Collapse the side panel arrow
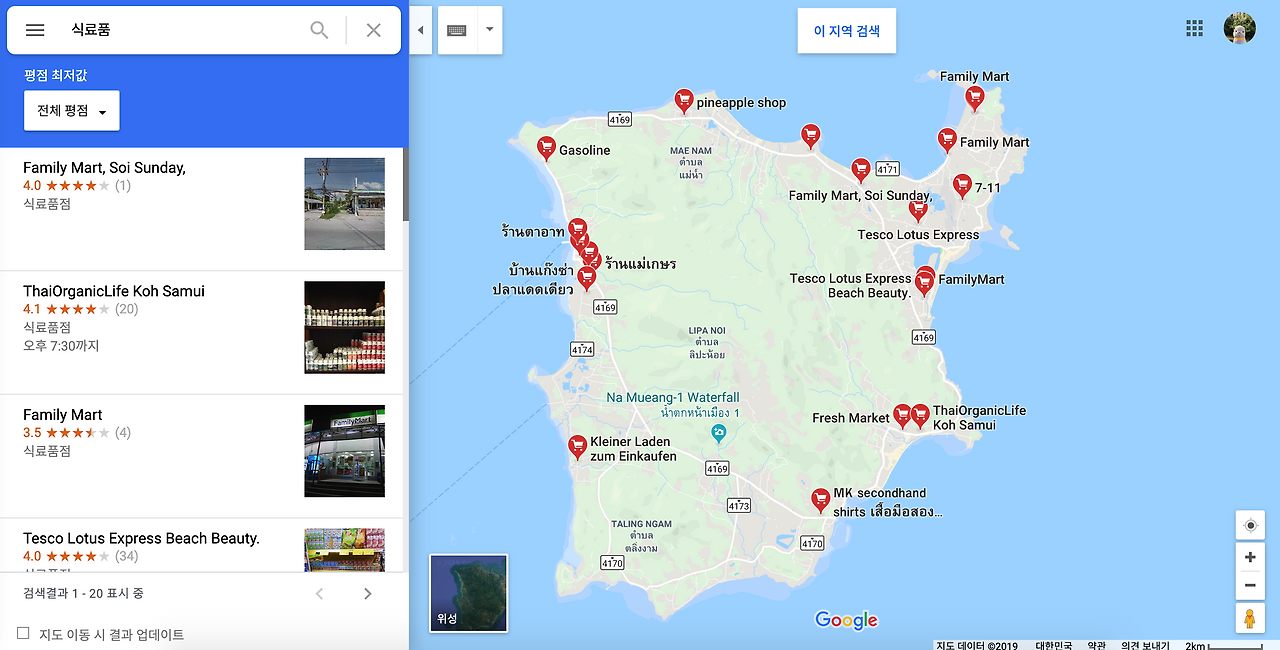 (x=420, y=30)
